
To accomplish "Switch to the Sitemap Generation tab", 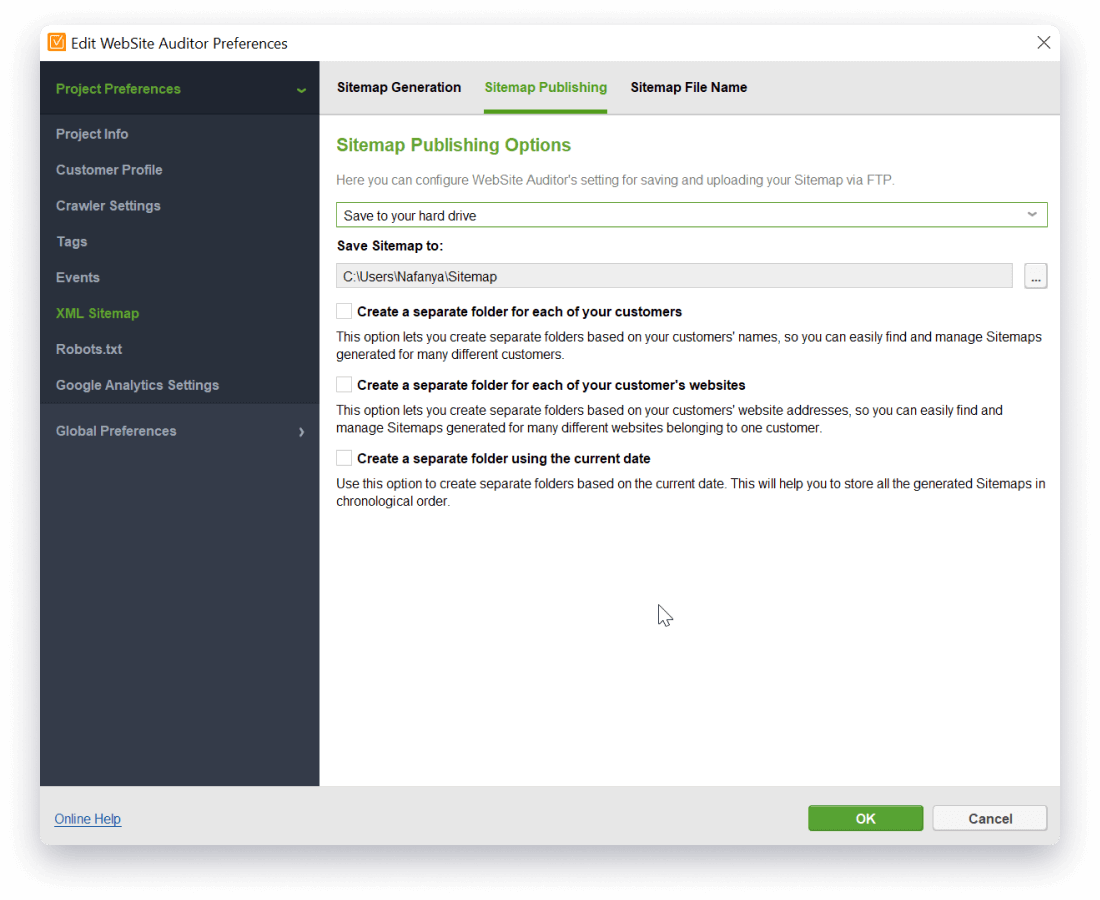I will [x=398, y=88].
